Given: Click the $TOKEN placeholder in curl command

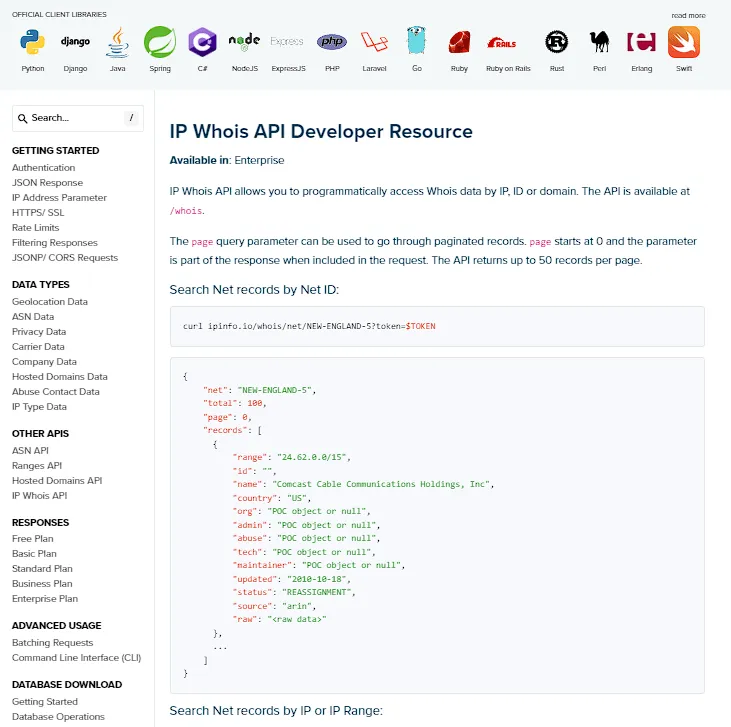Looking at the screenshot, I should click(420, 326).
